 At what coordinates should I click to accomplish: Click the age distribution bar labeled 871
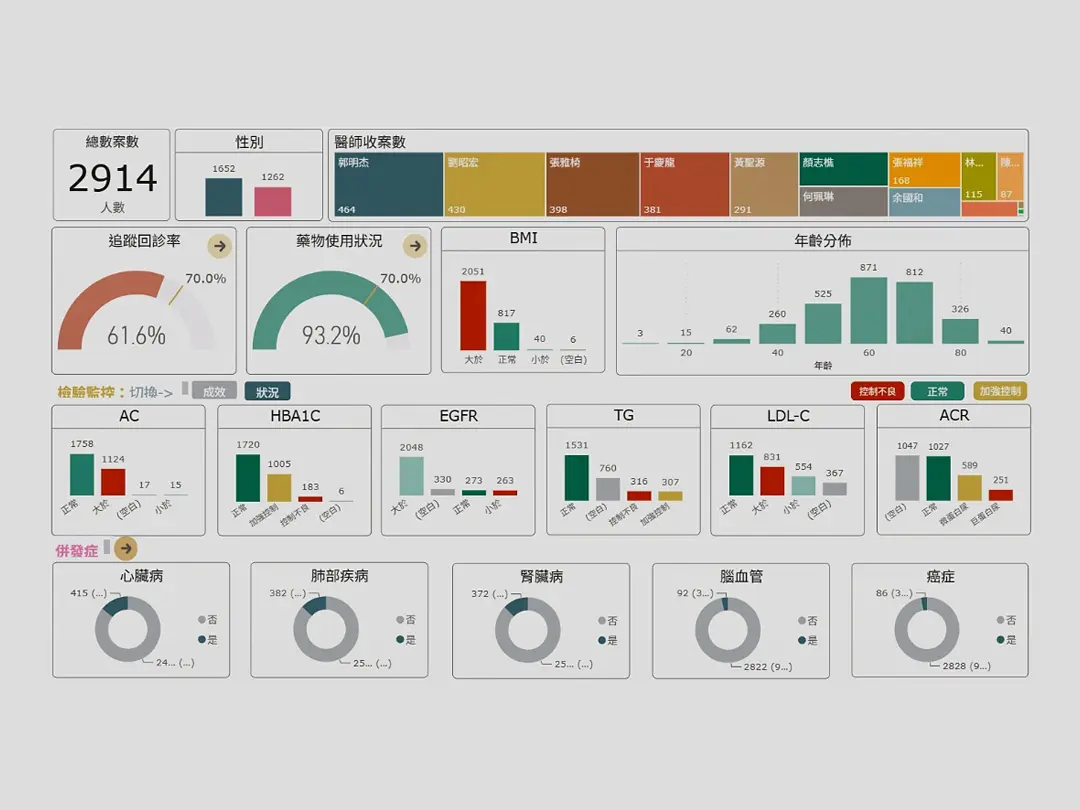(869, 310)
